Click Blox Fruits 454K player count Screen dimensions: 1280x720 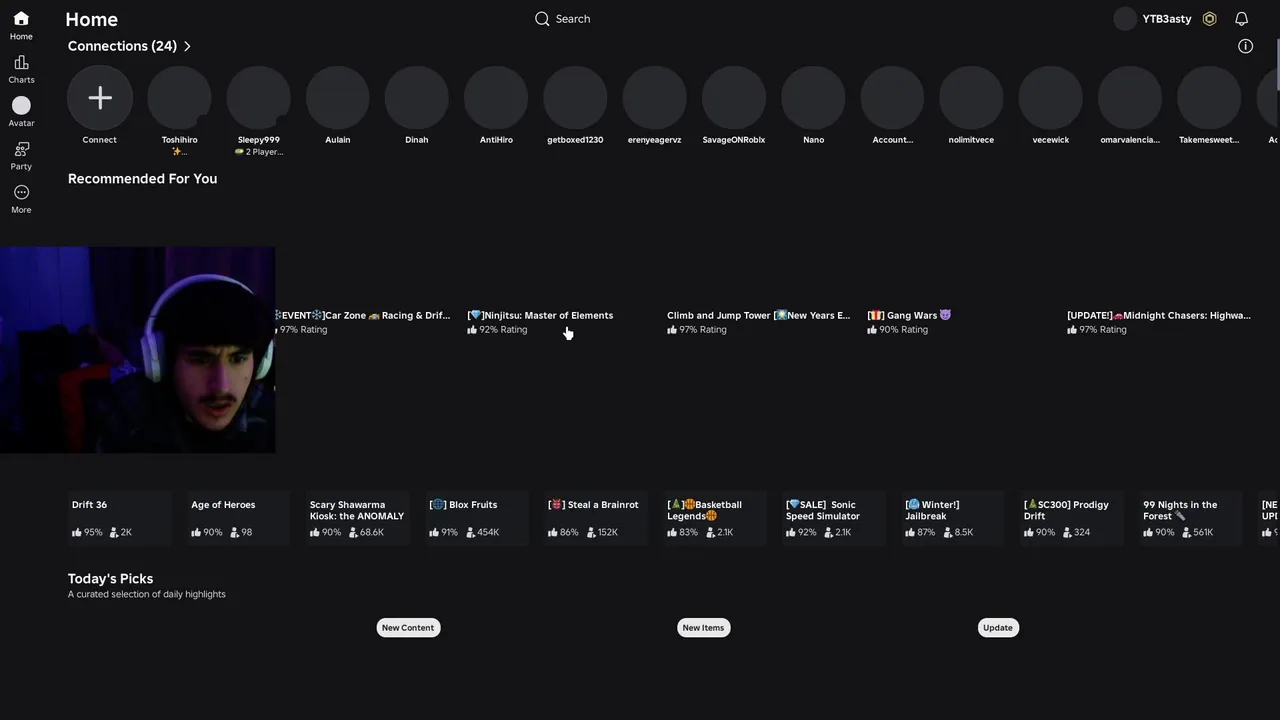click(x=482, y=533)
